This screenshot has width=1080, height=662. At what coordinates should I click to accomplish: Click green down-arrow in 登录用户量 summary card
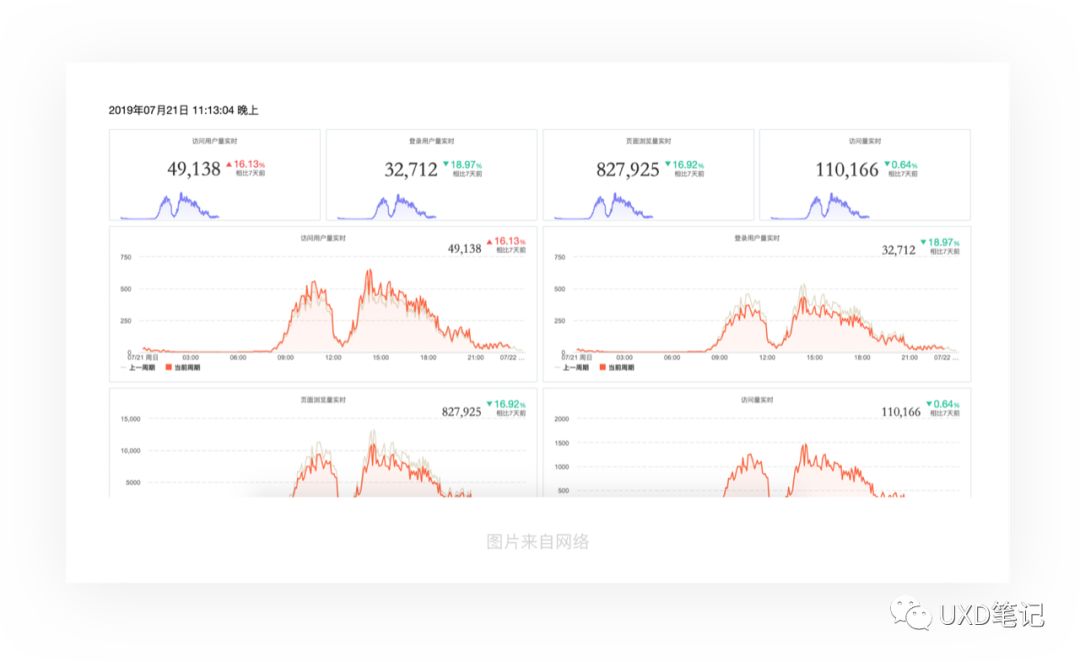[x=445, y=163]
